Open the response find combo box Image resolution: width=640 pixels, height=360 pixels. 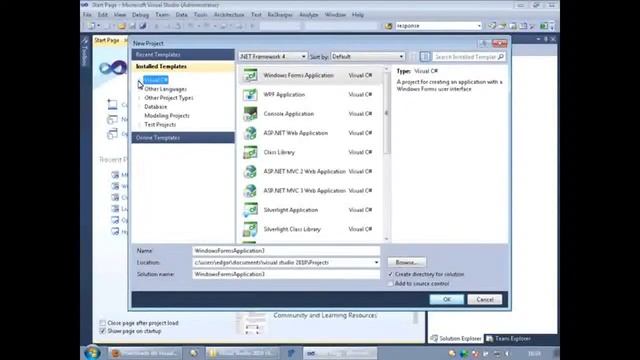coord(438,26)
